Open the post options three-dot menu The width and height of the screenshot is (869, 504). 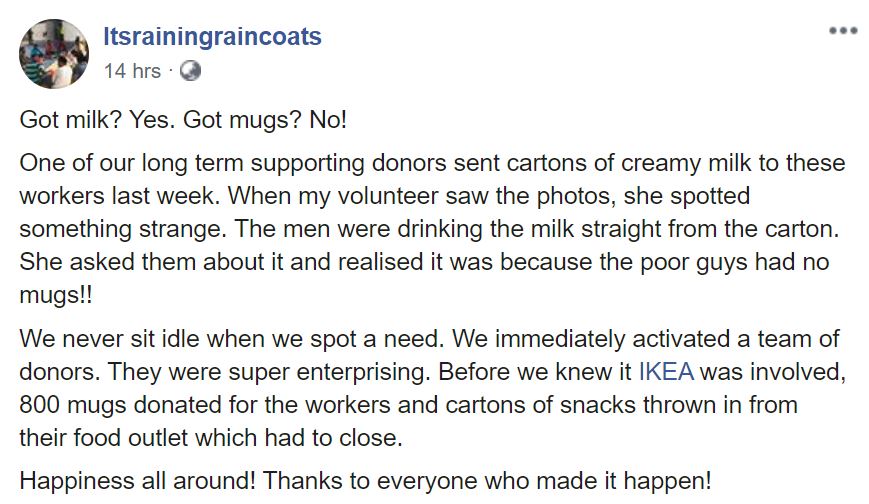[842, 31]
